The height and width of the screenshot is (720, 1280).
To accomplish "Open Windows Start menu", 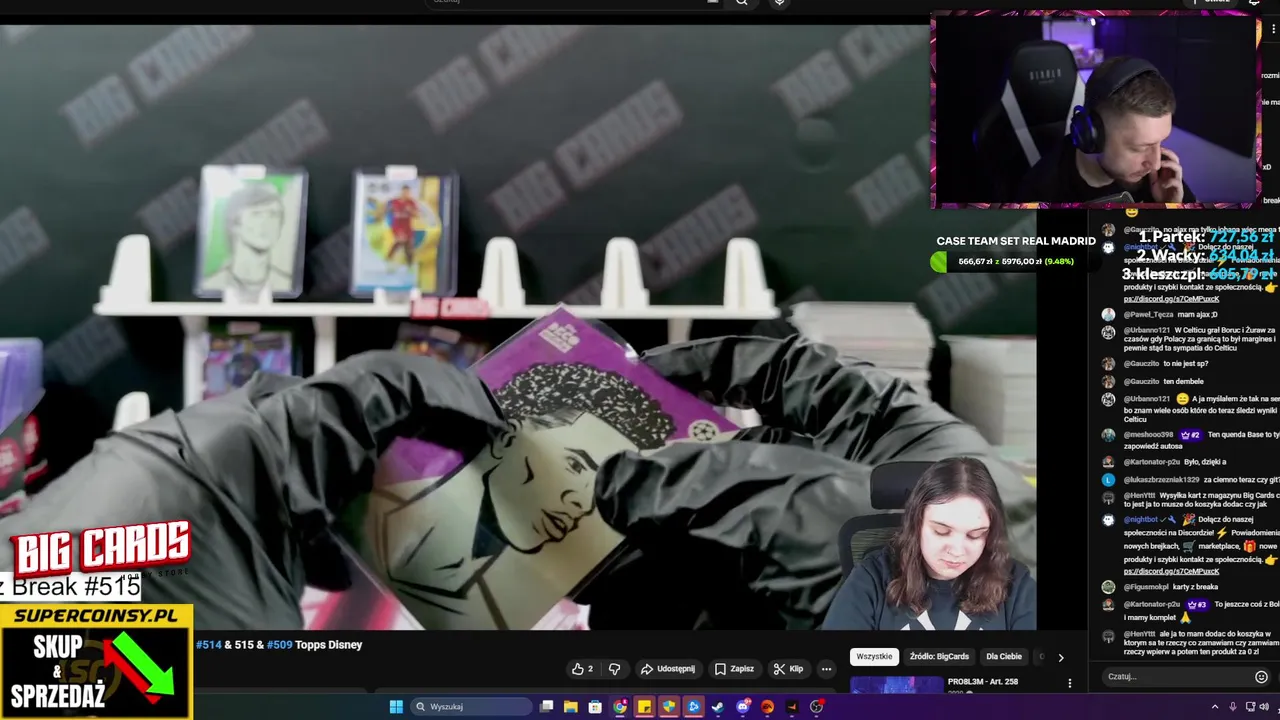I will point(396,707).
